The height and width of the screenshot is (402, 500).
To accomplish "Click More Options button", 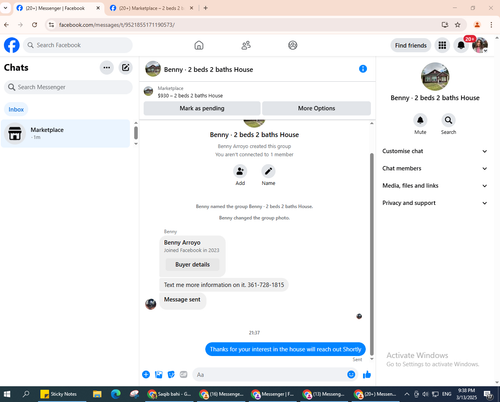I will (x=316, y=108).
